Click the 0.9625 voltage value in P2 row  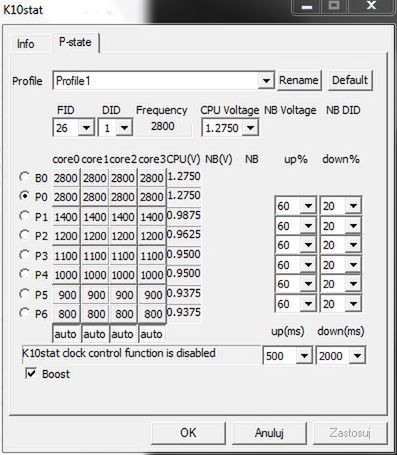(x=184, y=234)
